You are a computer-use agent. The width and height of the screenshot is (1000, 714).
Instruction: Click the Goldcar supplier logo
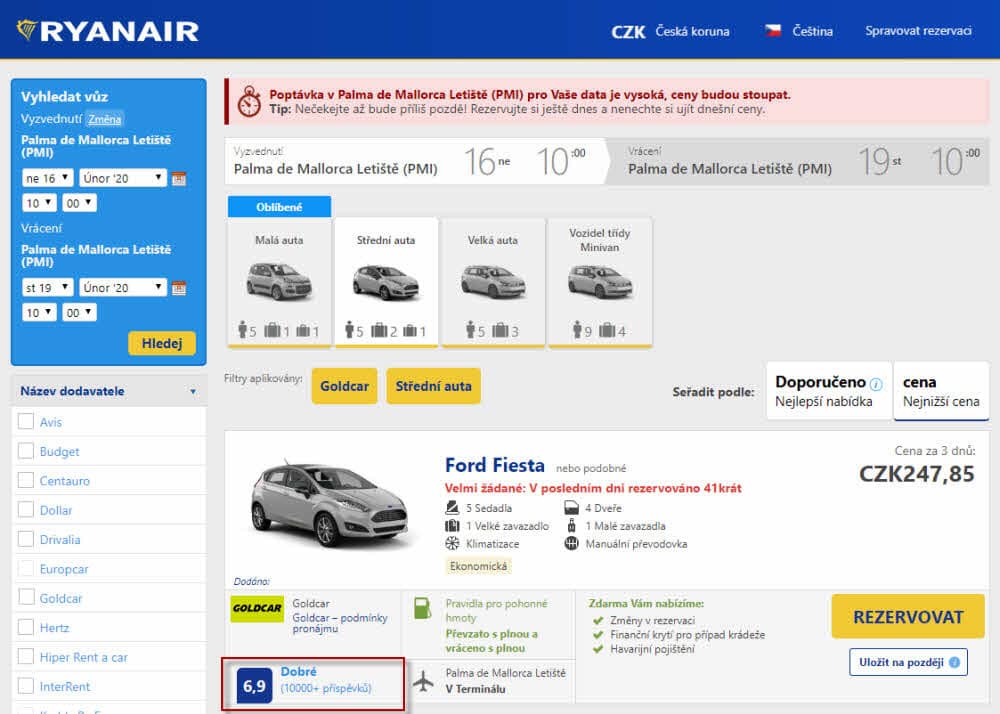point(257,609)
